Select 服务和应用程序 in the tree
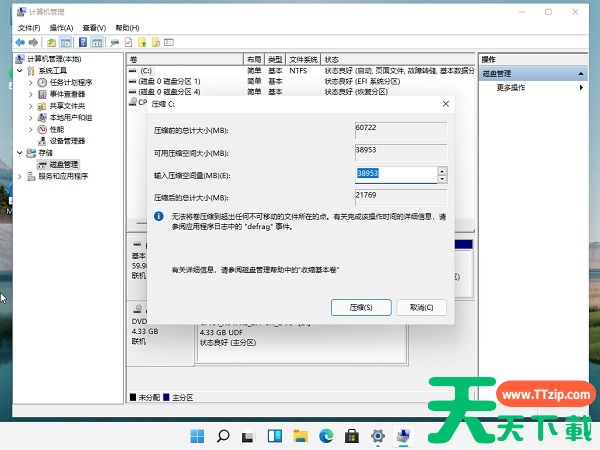The height and width of the screenshot is (450, 600). pos(63,176)
